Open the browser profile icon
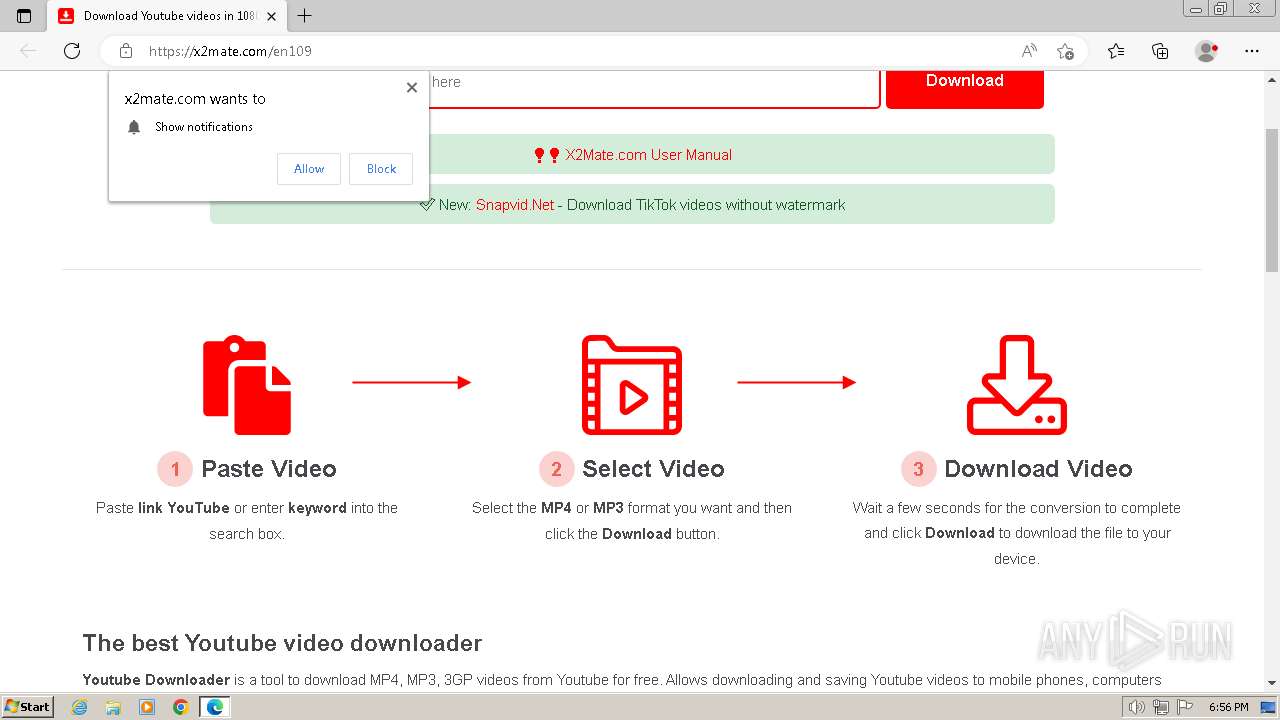 1207,51
